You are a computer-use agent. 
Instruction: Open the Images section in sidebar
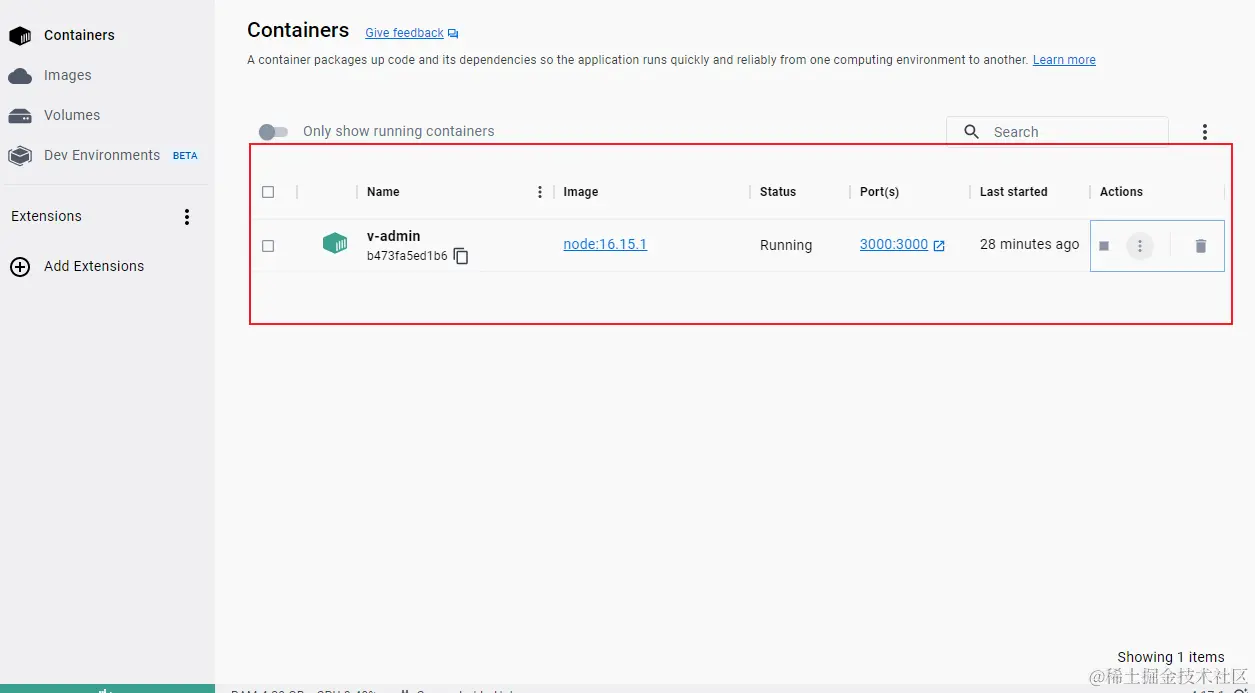pos(67,75)
